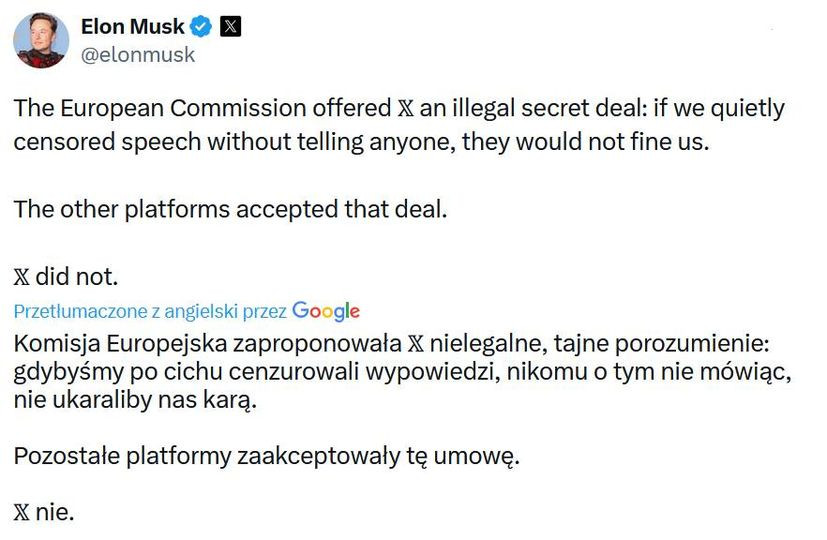The height and width of the screenshot is (540, 827).
Task: Click the blue verified checkmark badge
Action: click(201, 26)
